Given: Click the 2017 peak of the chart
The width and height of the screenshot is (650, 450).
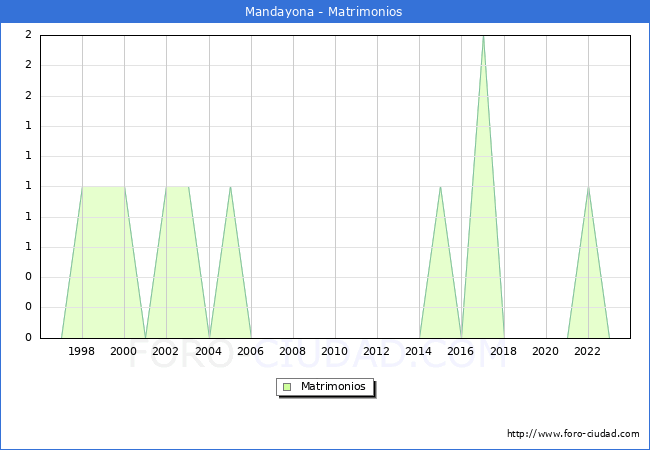Looking at the screenshot, I should pyautogui.click(x=483, y=36).
